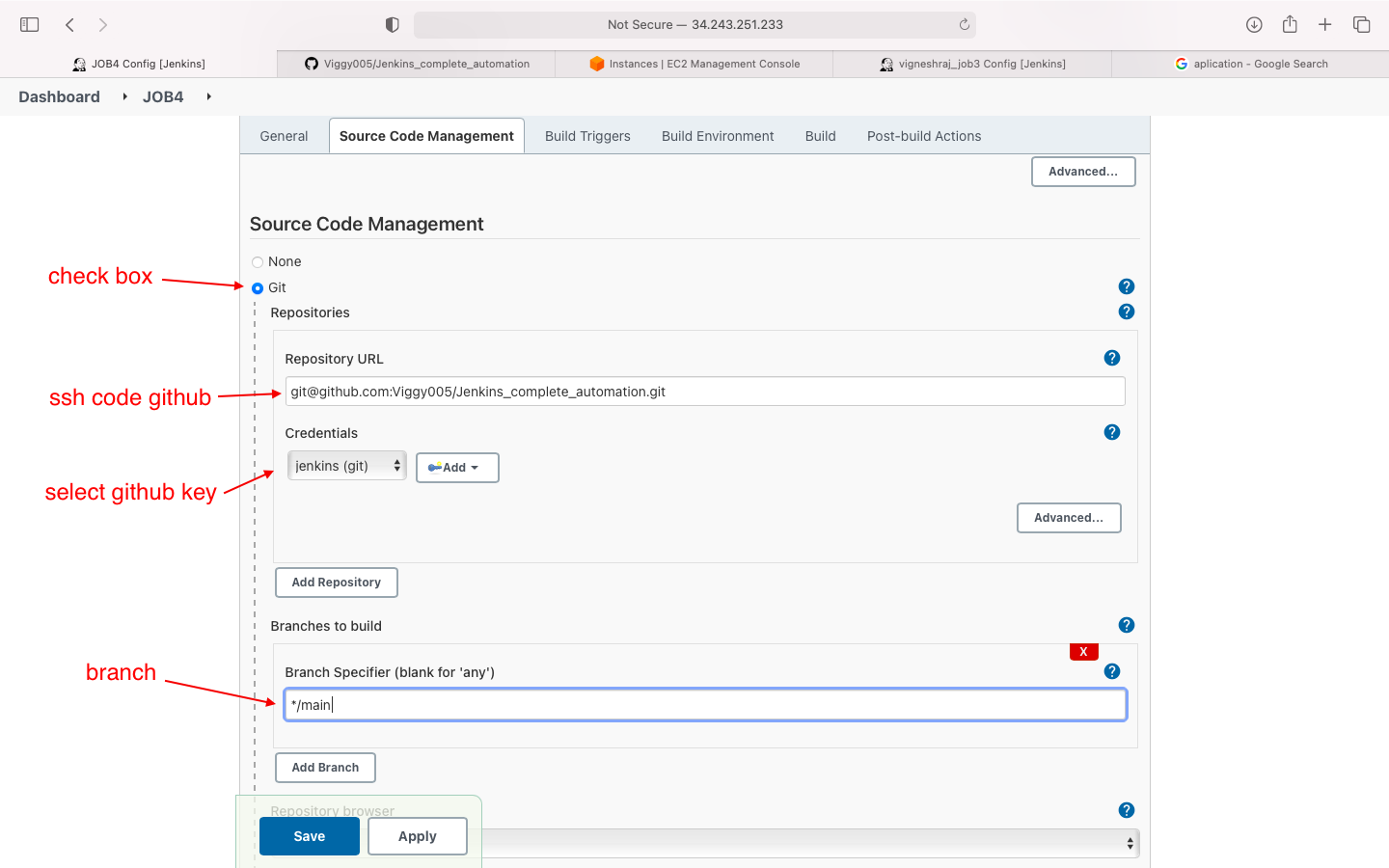Open the Safari downloads icon
The width and height of the screenshot is (1389, 868).
coord(1254,25)
